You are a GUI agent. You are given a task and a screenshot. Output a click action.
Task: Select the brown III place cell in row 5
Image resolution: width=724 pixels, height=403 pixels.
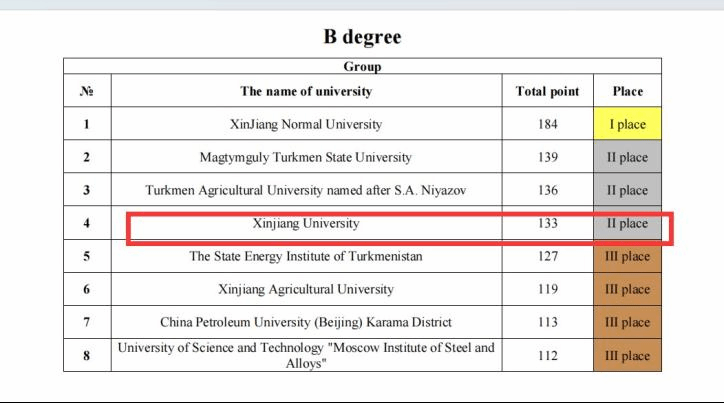627,256
